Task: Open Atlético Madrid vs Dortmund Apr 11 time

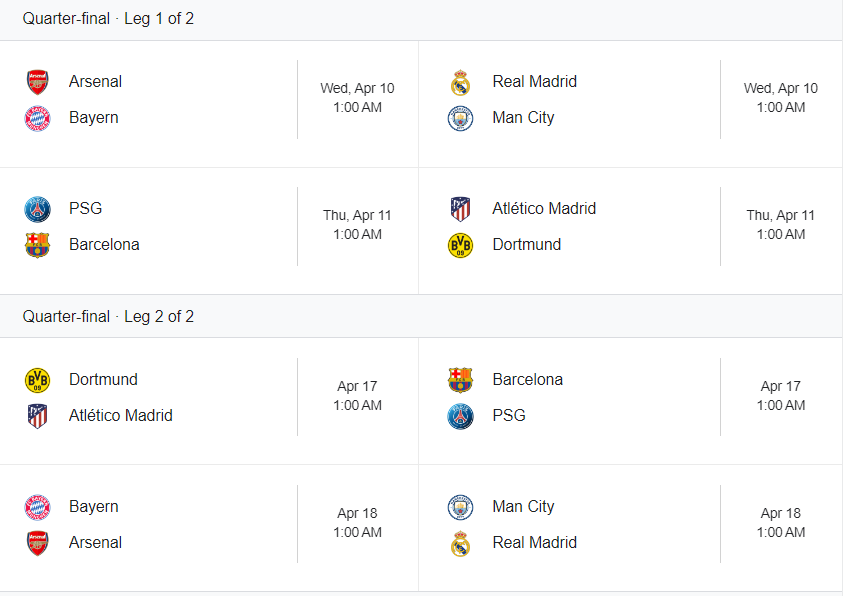Action: click(x=781, y=225)
